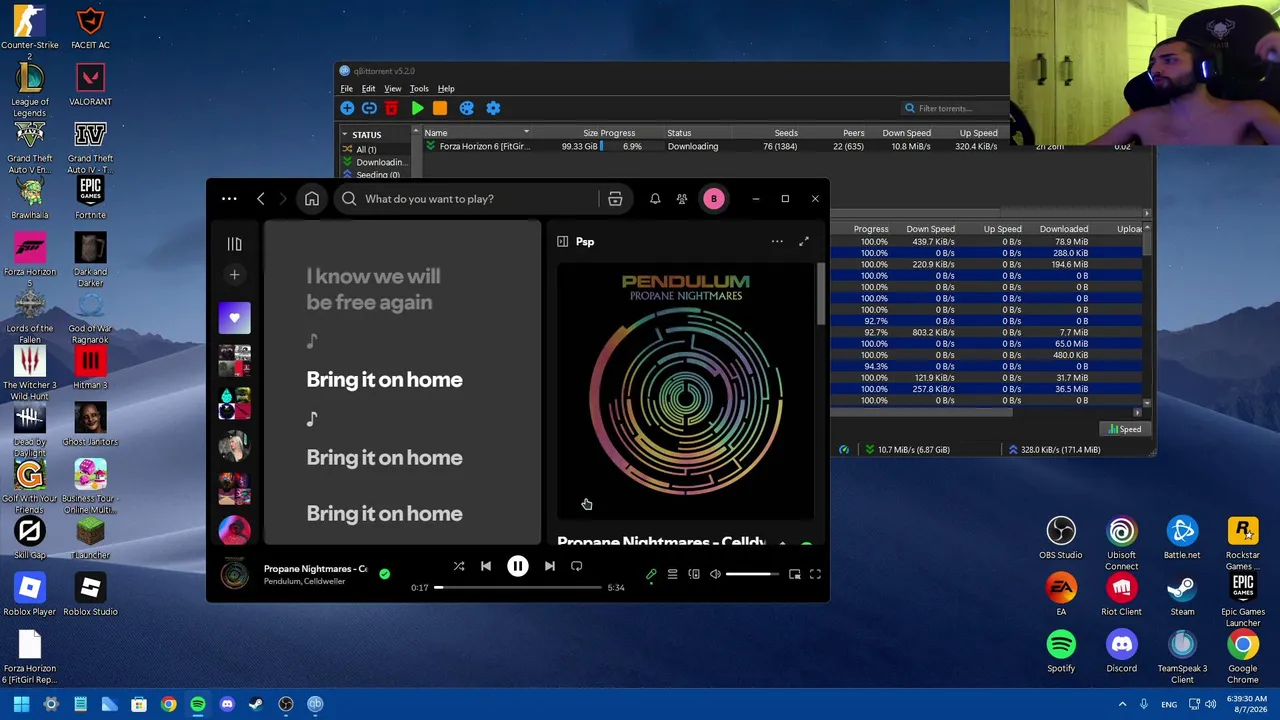Open the View menu in qBittorrent

click(393, 89)
